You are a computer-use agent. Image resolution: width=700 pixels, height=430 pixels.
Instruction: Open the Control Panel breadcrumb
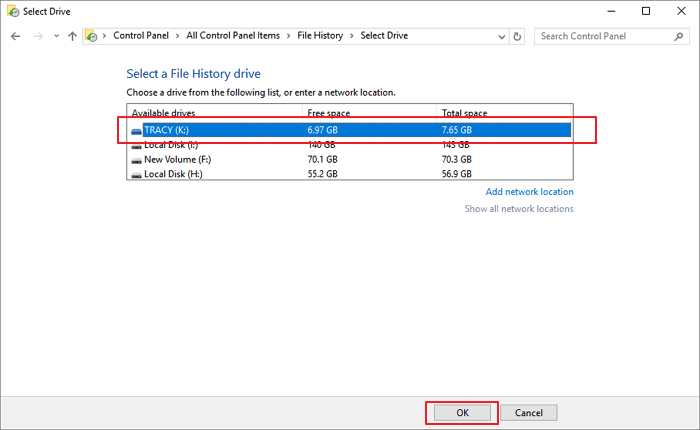pos(141,36)
